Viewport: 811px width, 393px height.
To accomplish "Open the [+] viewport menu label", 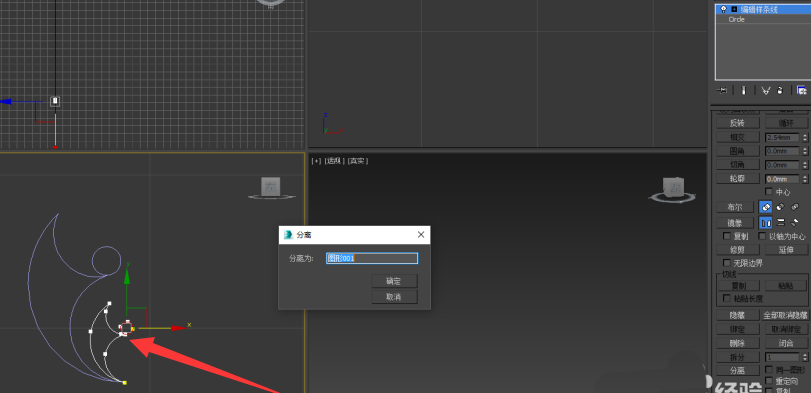I will pyautogui.click(x=316, y=161).
